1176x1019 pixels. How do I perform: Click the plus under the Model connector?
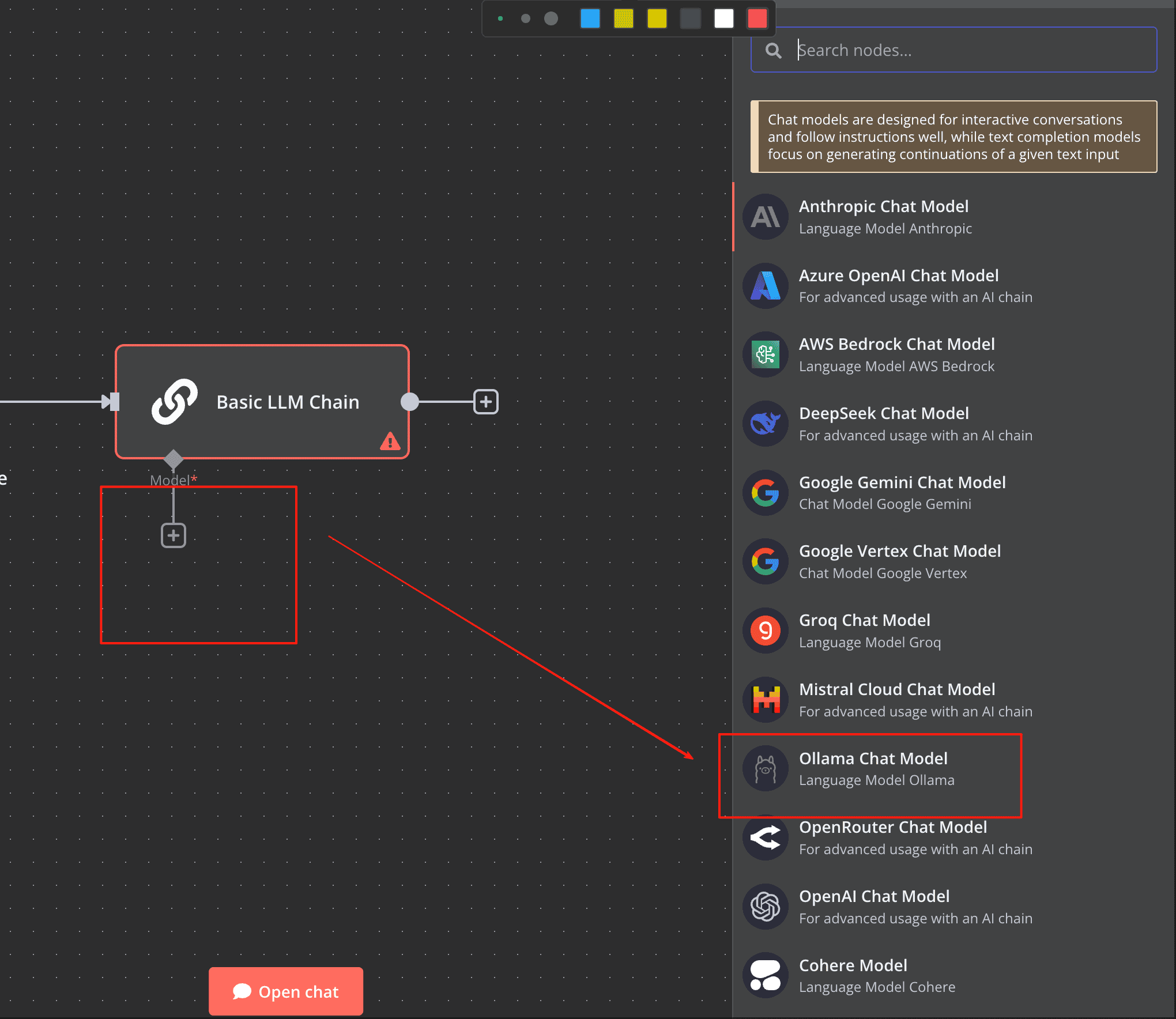pyautogui.click(x=173, y=535)
